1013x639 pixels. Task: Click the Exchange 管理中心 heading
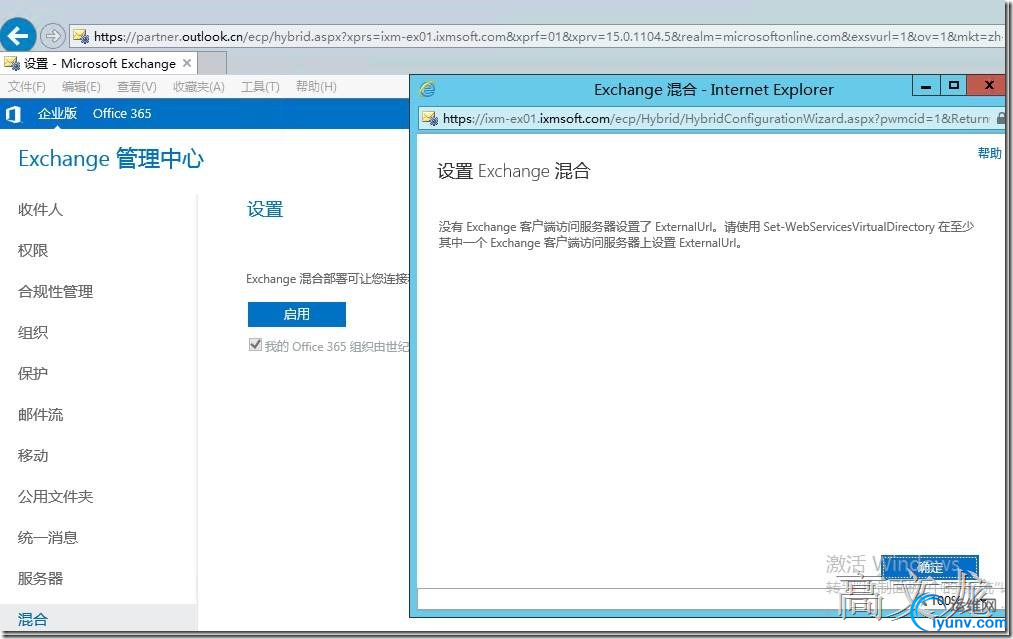point(111,158)
